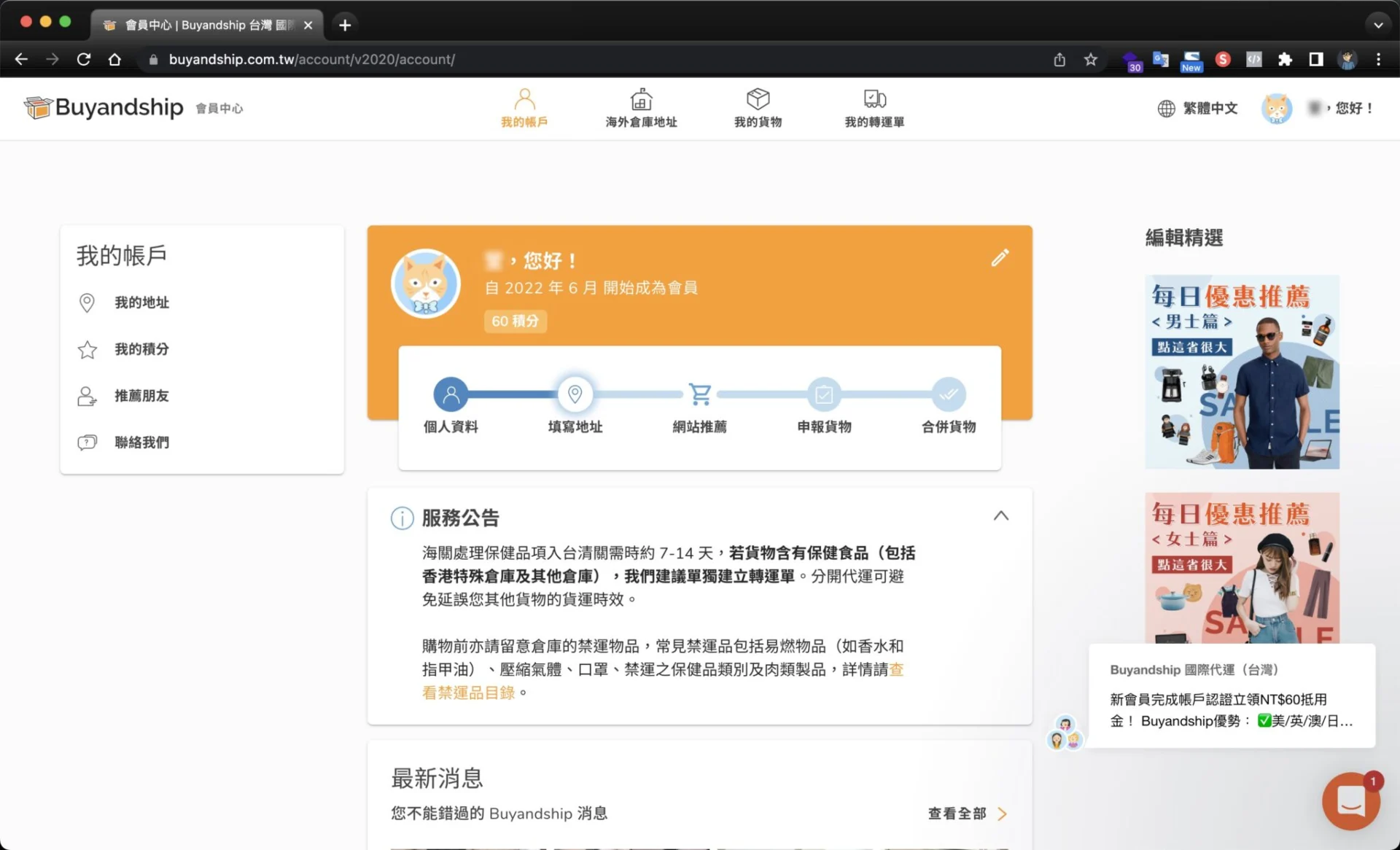
Task: Open 聯絡我們 in the sidebar
Action: (x=141, y=442)
